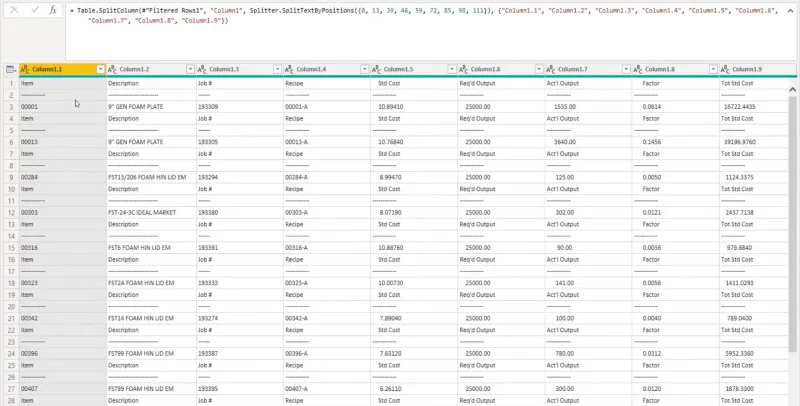Click cell FST6 FOAM HIN LID EM

coord(152,247)
